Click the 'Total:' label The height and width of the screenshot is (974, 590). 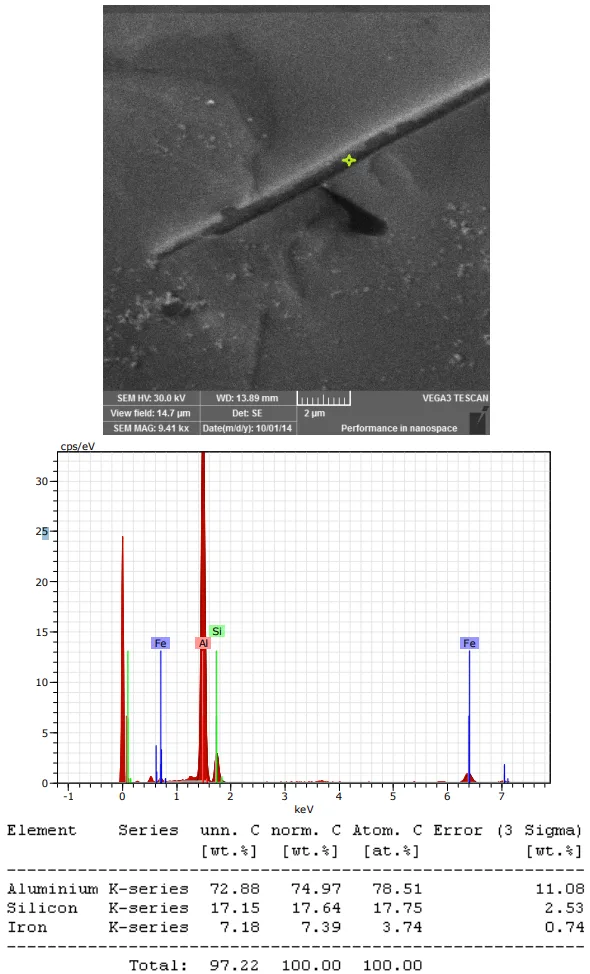click(x=158, y=965)
